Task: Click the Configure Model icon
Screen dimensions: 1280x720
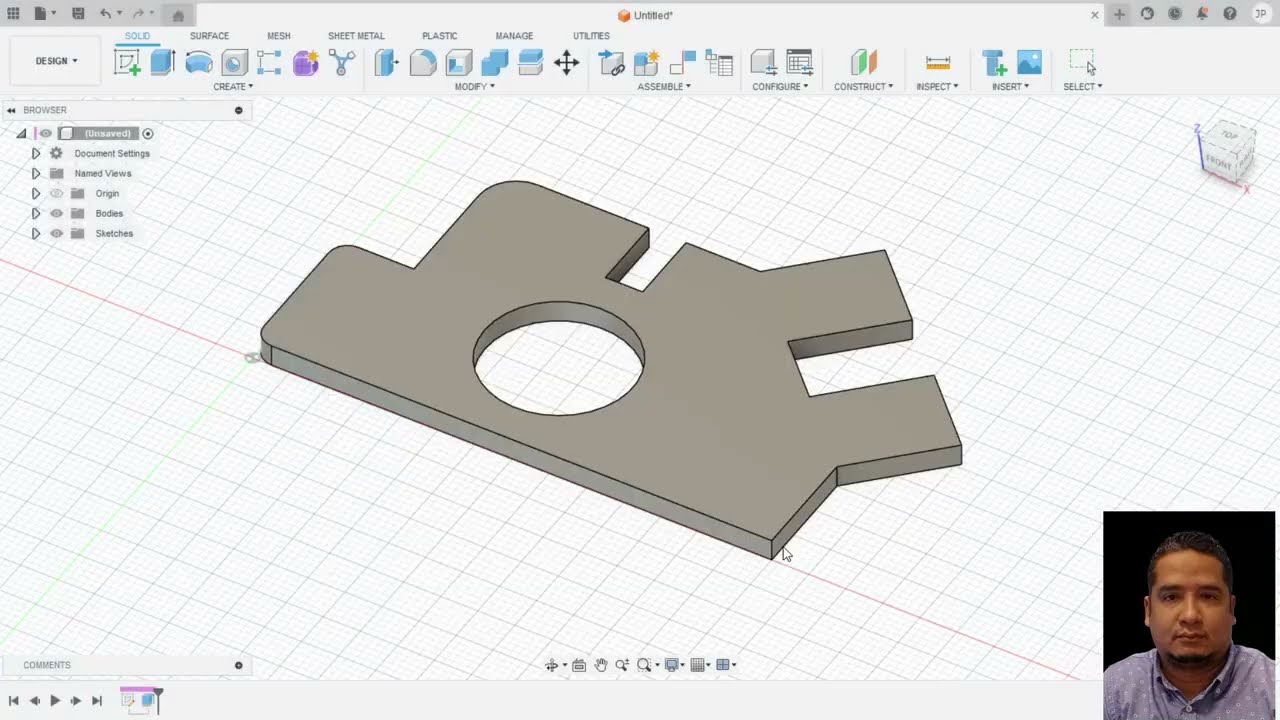Action: click(763, 63)
